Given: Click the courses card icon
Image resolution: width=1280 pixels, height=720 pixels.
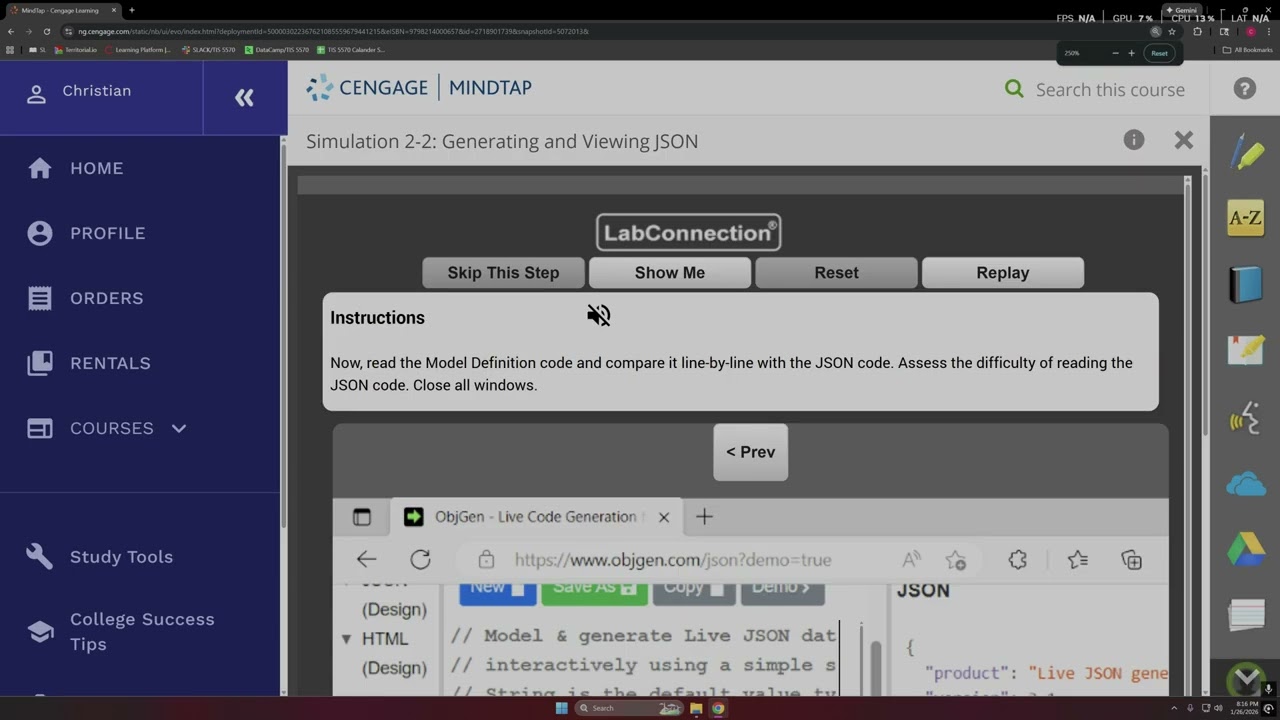Looking at the screenshot, I should [40, 428].
